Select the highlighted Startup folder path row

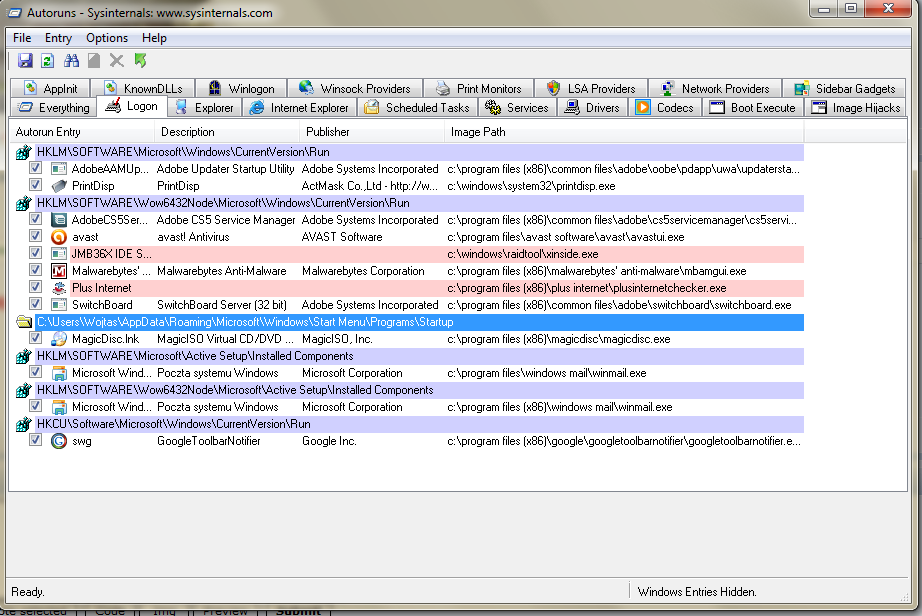pos(419,322)
